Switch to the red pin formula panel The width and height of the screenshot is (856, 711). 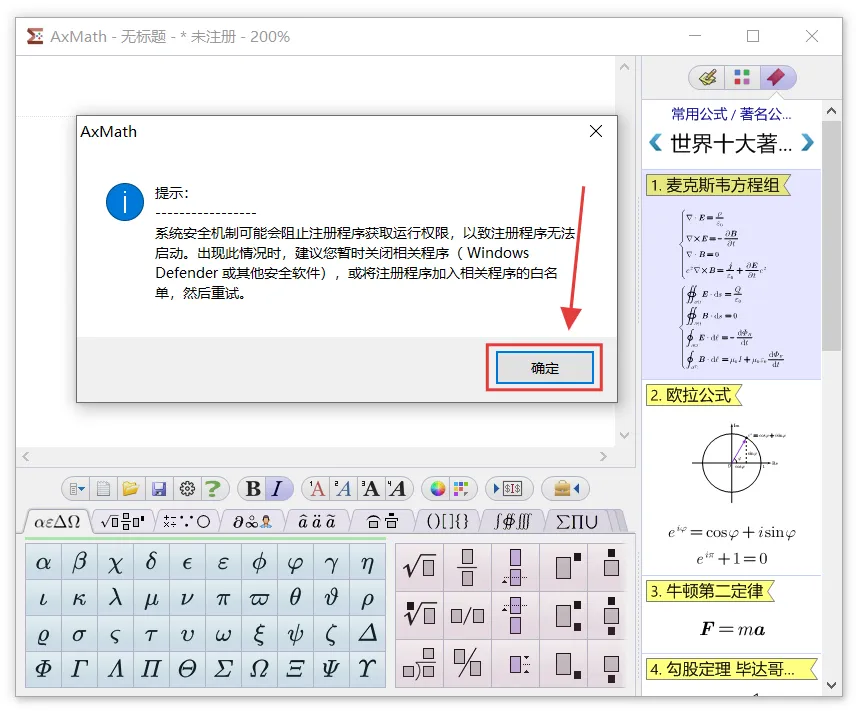(776, 77)
